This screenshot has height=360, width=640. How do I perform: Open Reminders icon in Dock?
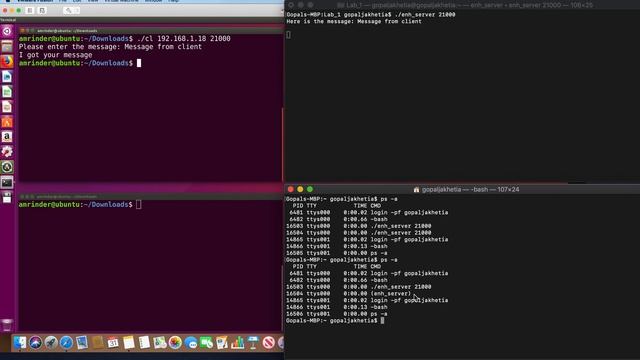144,342
